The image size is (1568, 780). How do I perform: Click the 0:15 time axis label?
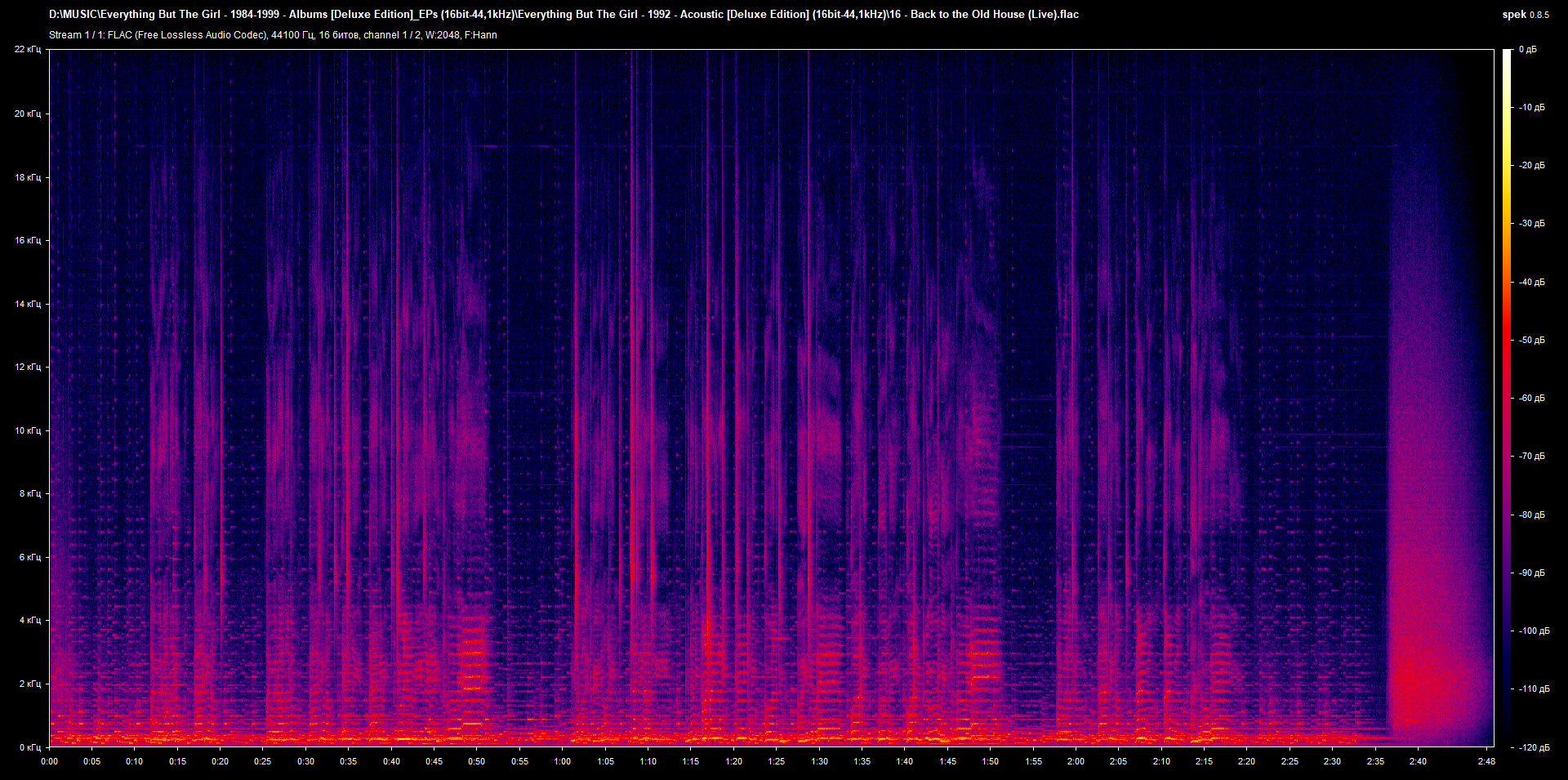tap(177, 761)
